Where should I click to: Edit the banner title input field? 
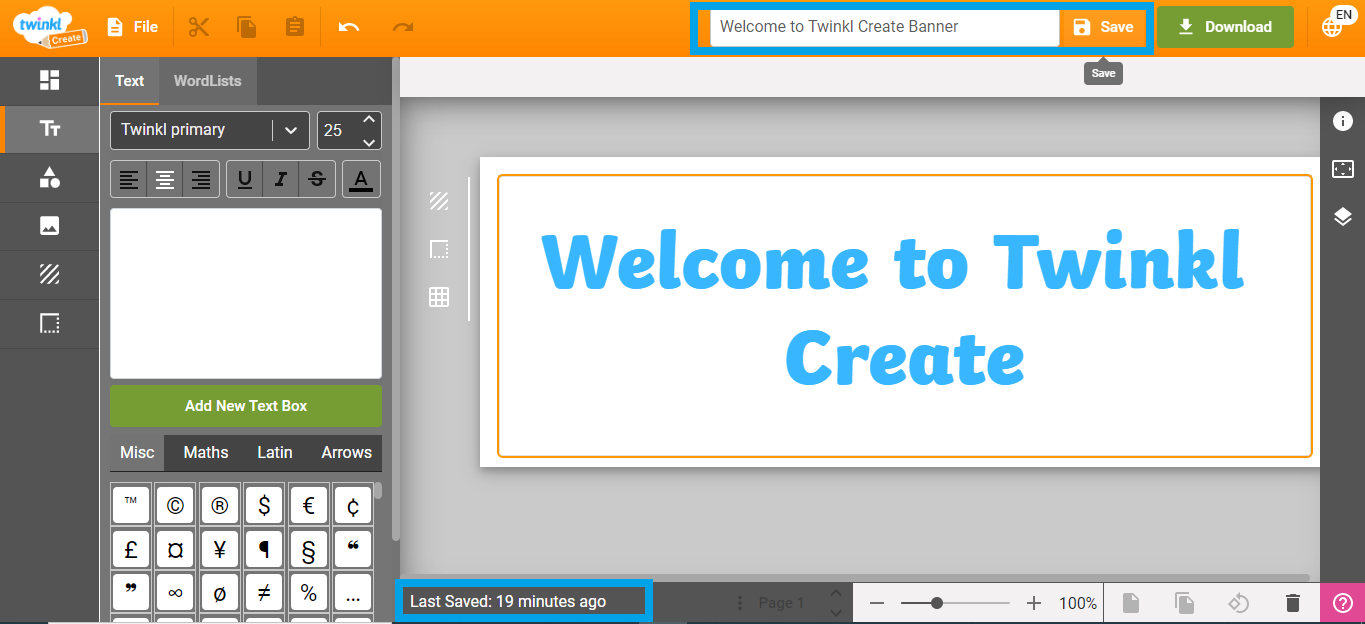884,27
